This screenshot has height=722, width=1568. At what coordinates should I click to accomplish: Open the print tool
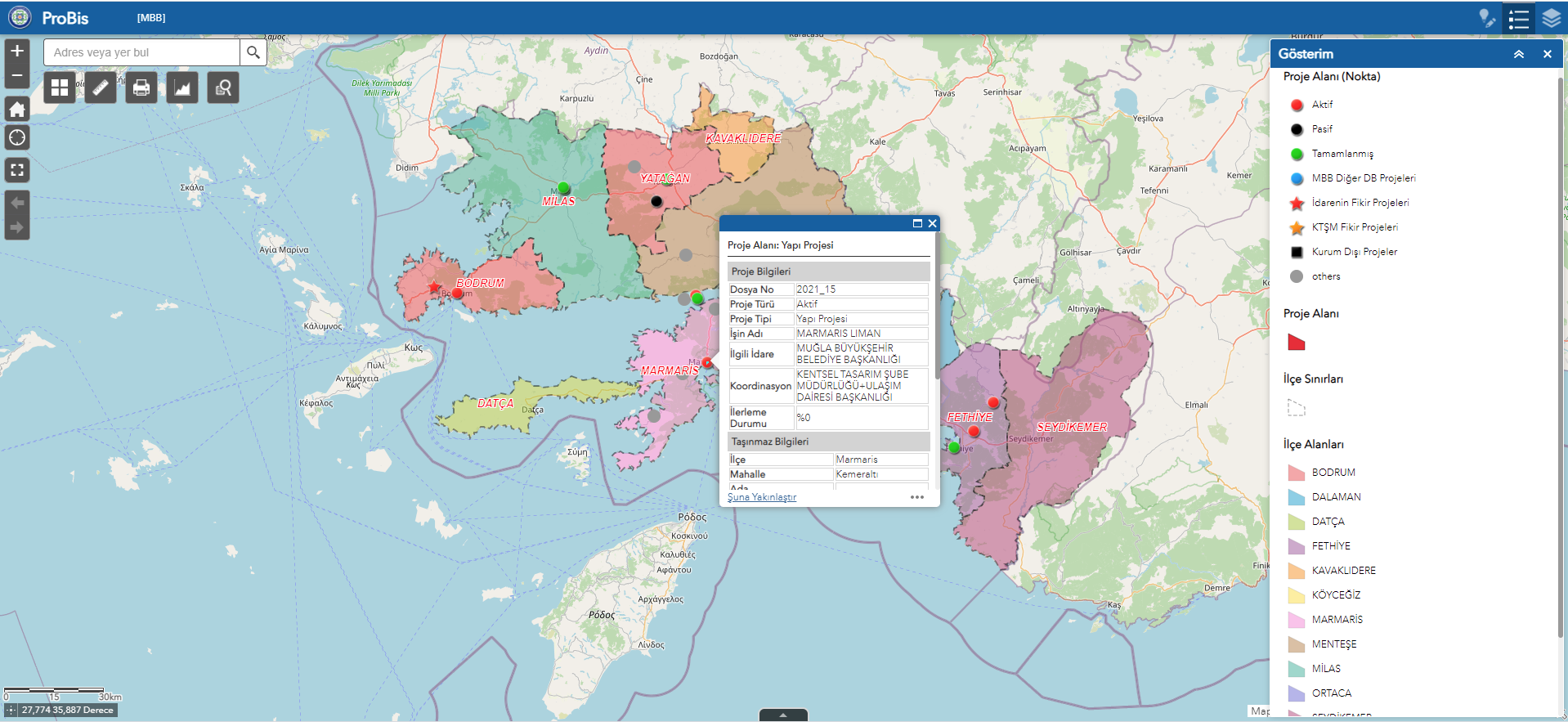[x=141, y=87]
